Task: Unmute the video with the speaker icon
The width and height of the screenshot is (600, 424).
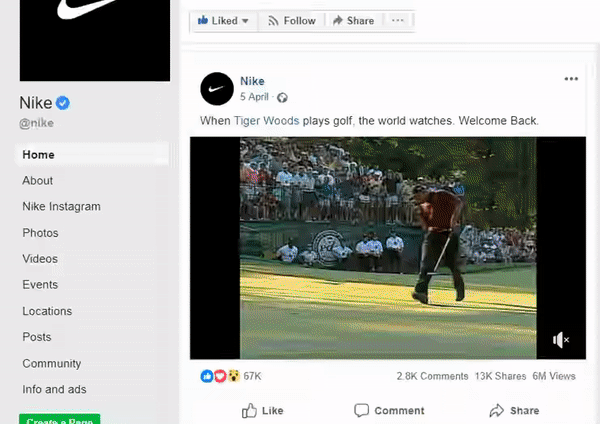Action: (x=561, y=340)
